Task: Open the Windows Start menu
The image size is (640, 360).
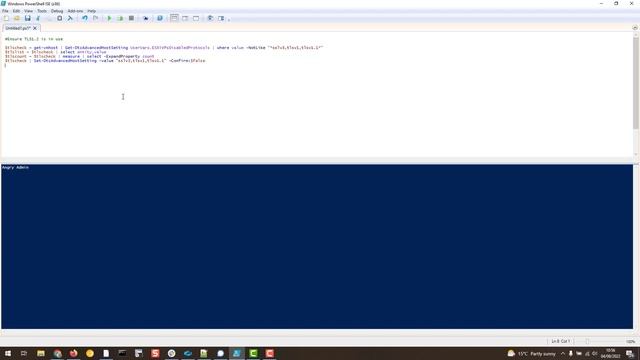Action: coord(7,353)
